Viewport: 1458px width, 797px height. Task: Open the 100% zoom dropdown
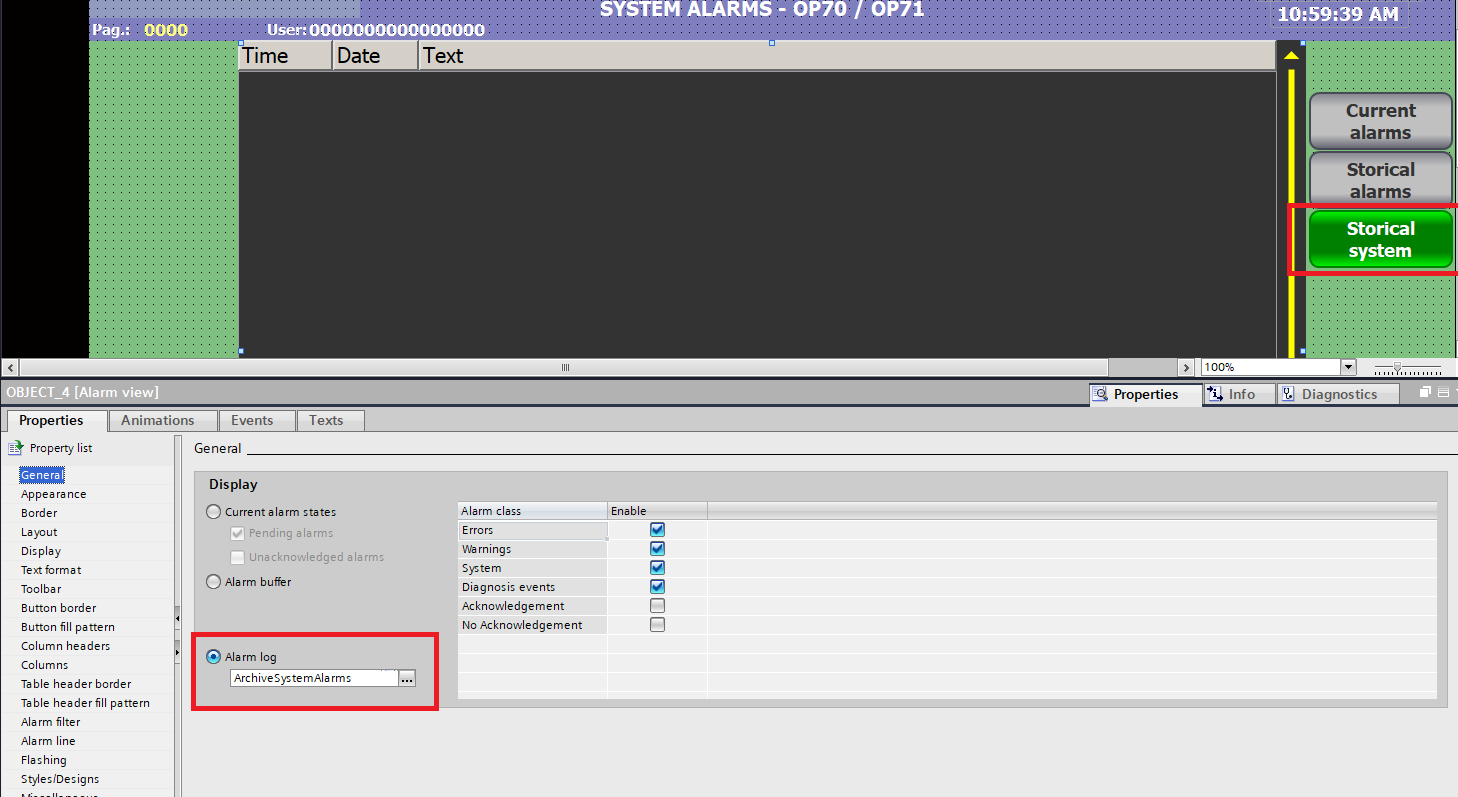coord(1347,367)
